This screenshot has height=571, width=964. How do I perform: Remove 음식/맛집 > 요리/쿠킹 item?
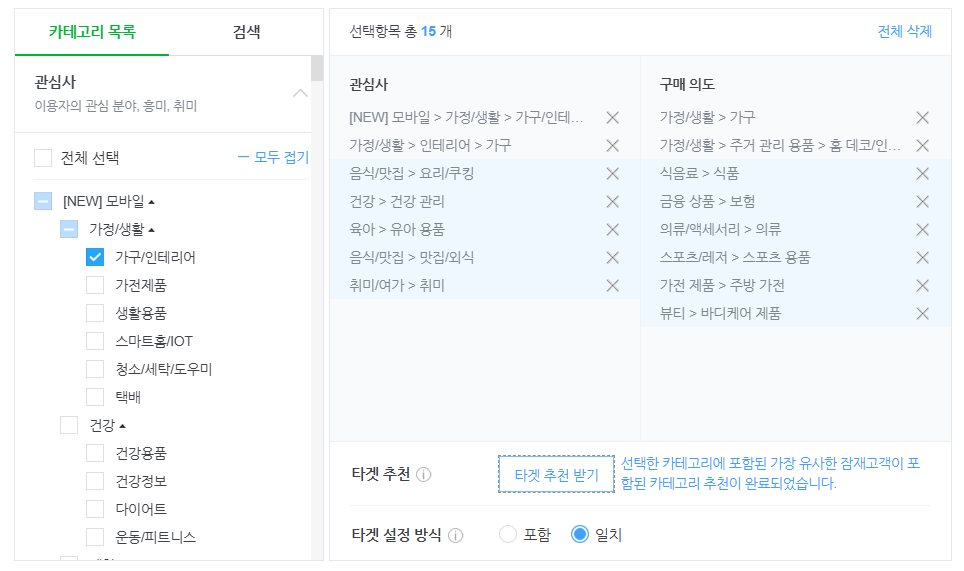tap(612, 174)
